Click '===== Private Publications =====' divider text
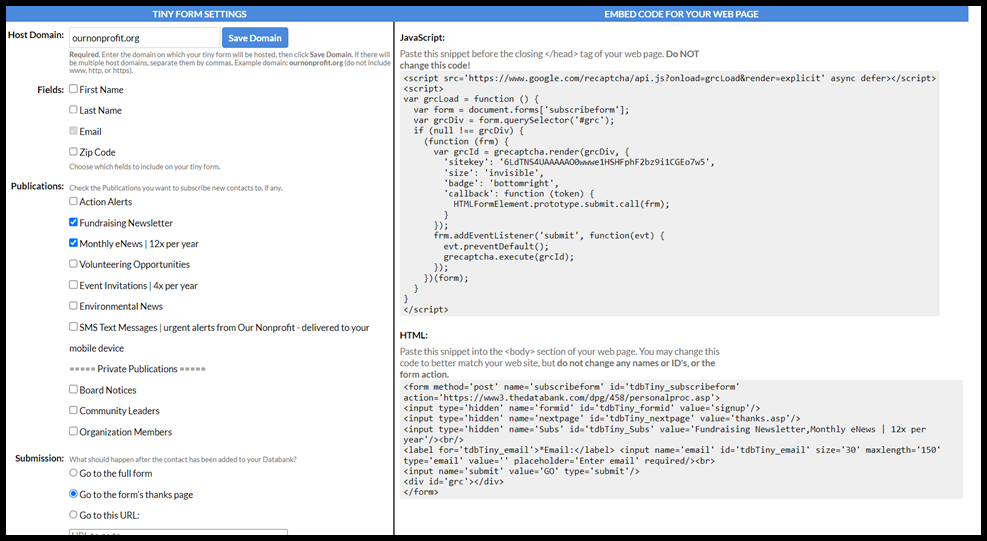Viewport: 987px width, 541px height. 137,368
